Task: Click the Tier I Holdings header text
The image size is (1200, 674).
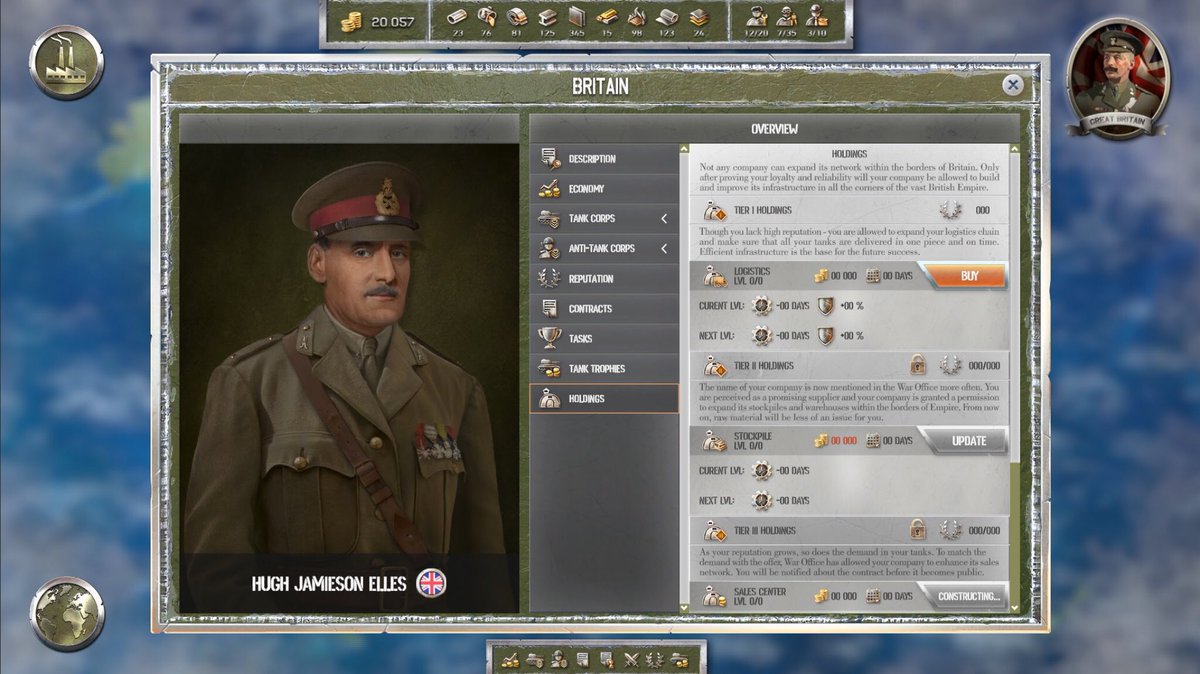Action: click(x=762, y=210)
